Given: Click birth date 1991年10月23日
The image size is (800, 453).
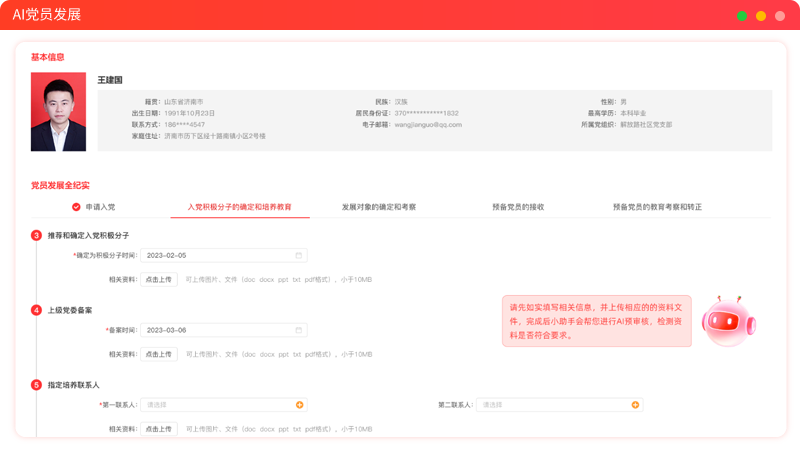Looking at the screenshot, I should coord(189,113).
